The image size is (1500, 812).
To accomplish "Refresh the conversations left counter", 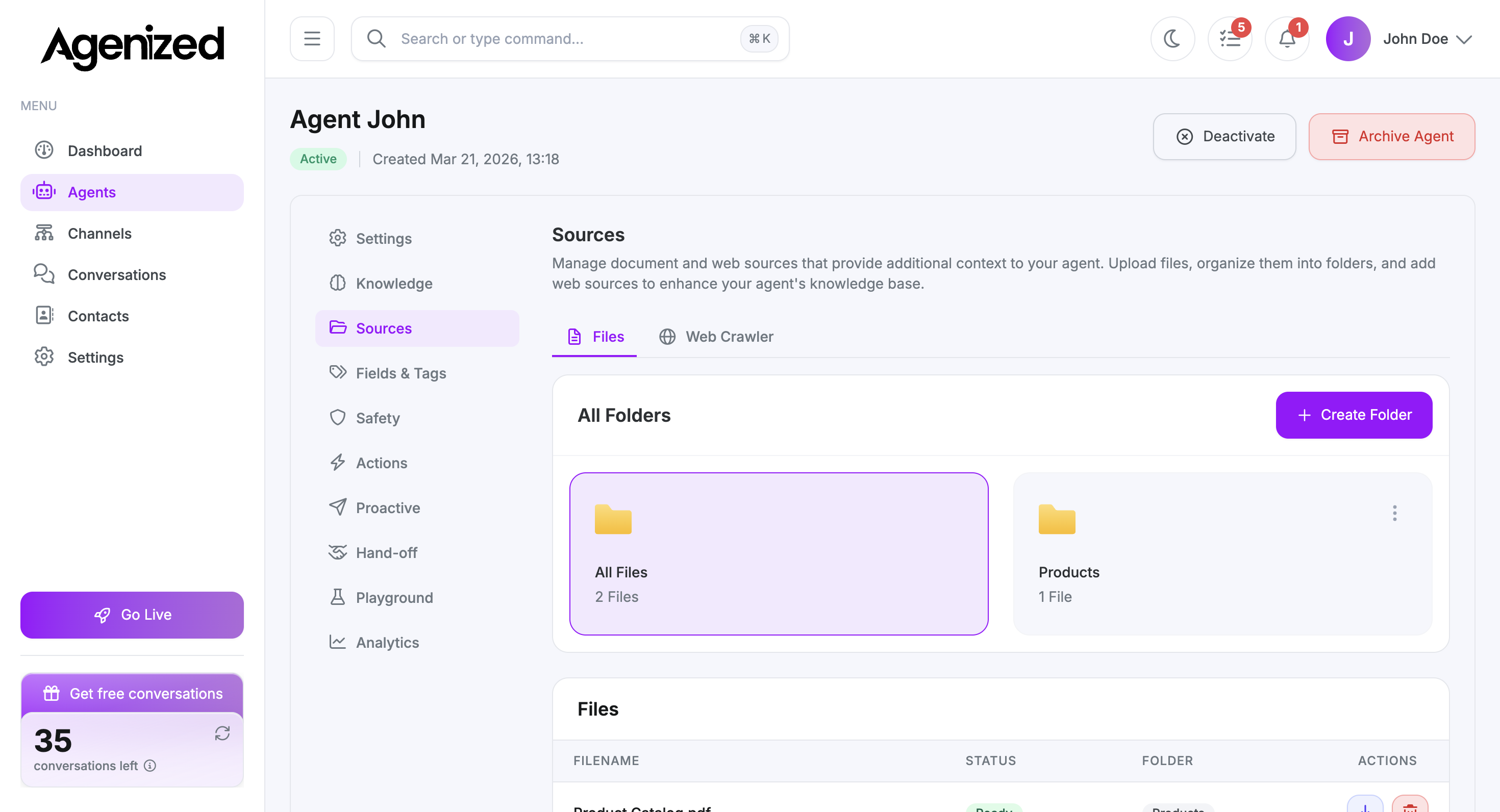I will pos(222,733).
